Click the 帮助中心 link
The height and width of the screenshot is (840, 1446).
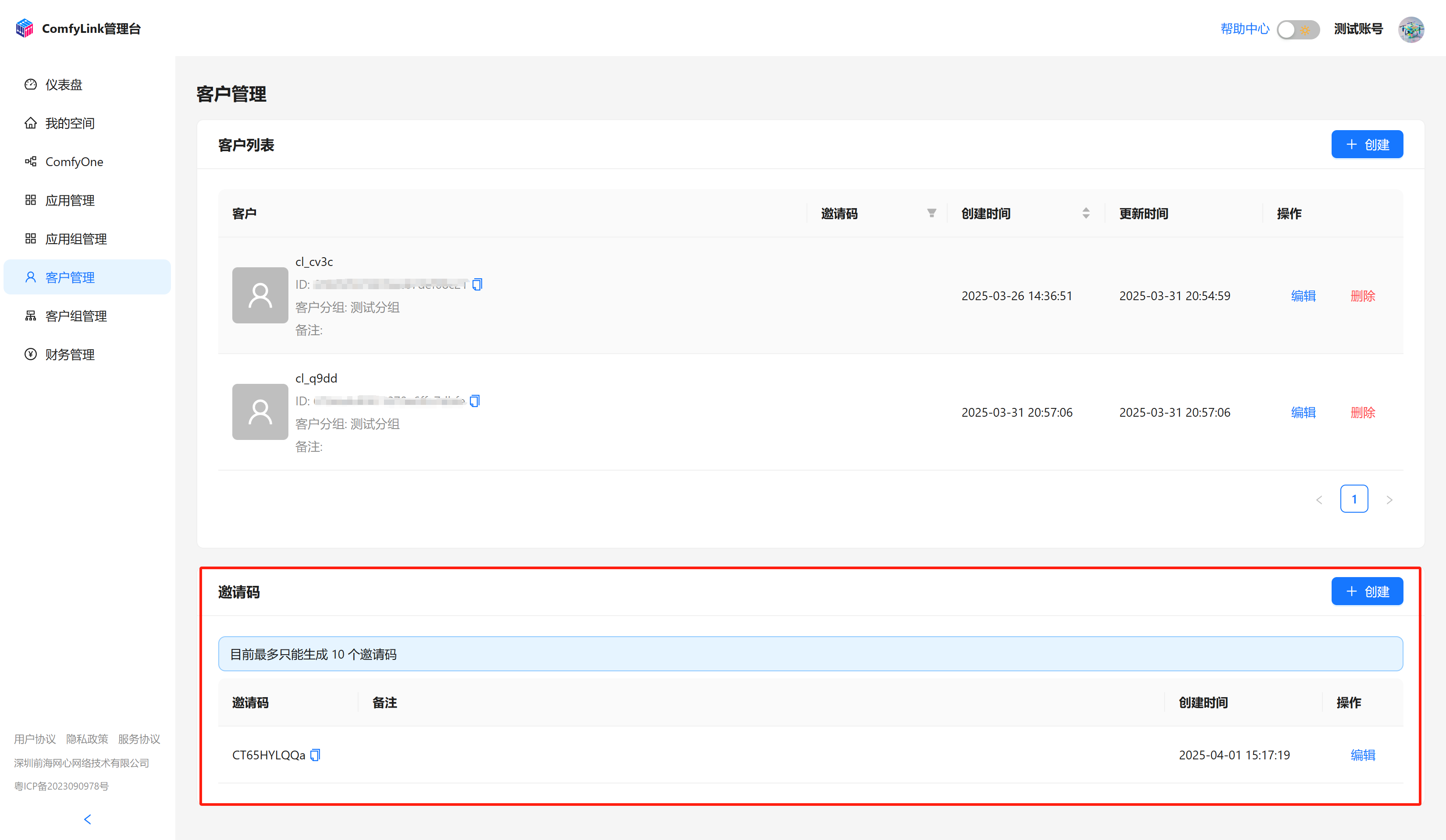point(1244,28)
